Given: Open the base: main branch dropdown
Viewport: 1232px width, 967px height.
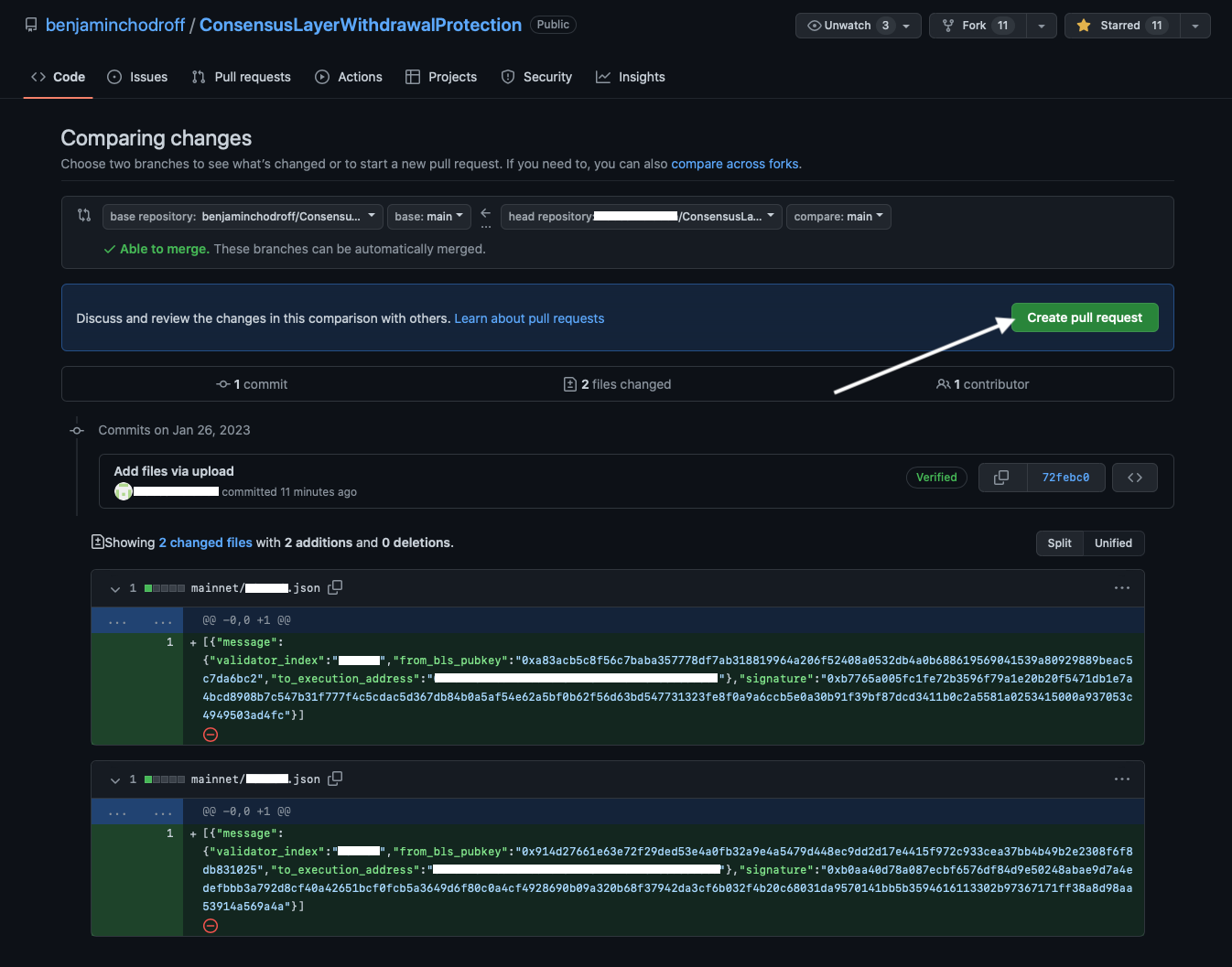Looking at the screenshot, I should [x=429, y=217].
